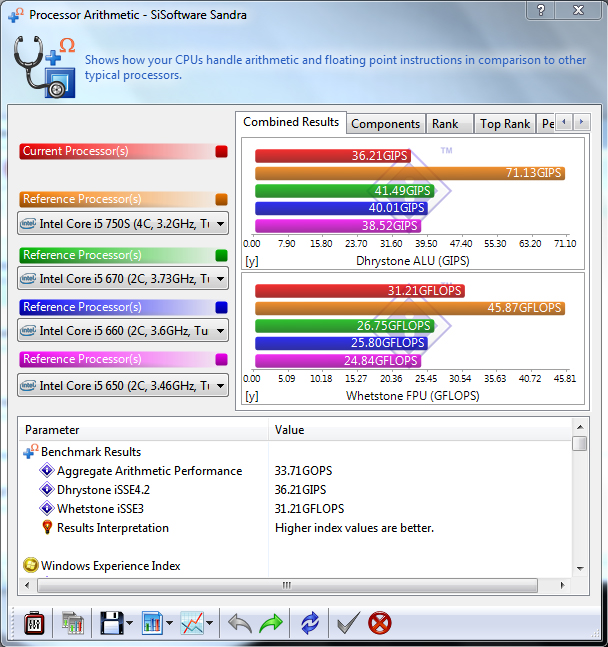Toggle the green Reference Processor checkbox

coord(221,255)
